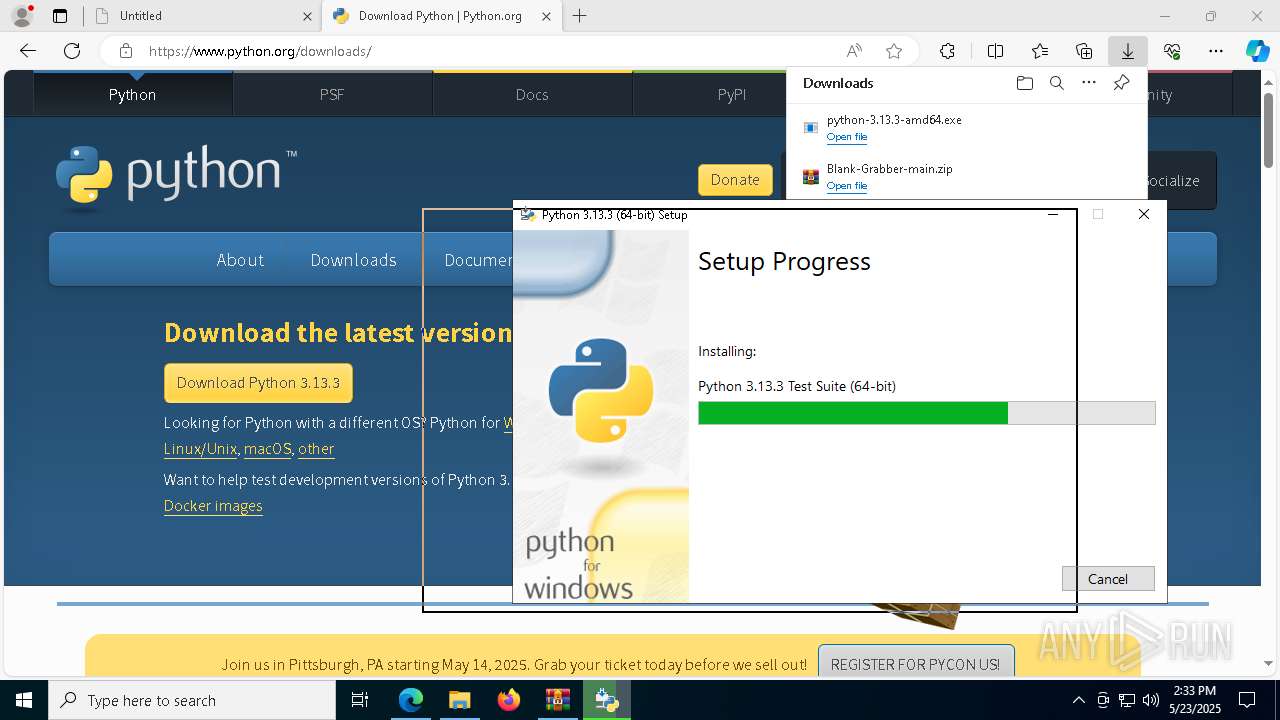The width and height of the screenshot is (1280, 720).
Task: Click Download Python 3.13.3 button
Action: click(x=258, y=383)
